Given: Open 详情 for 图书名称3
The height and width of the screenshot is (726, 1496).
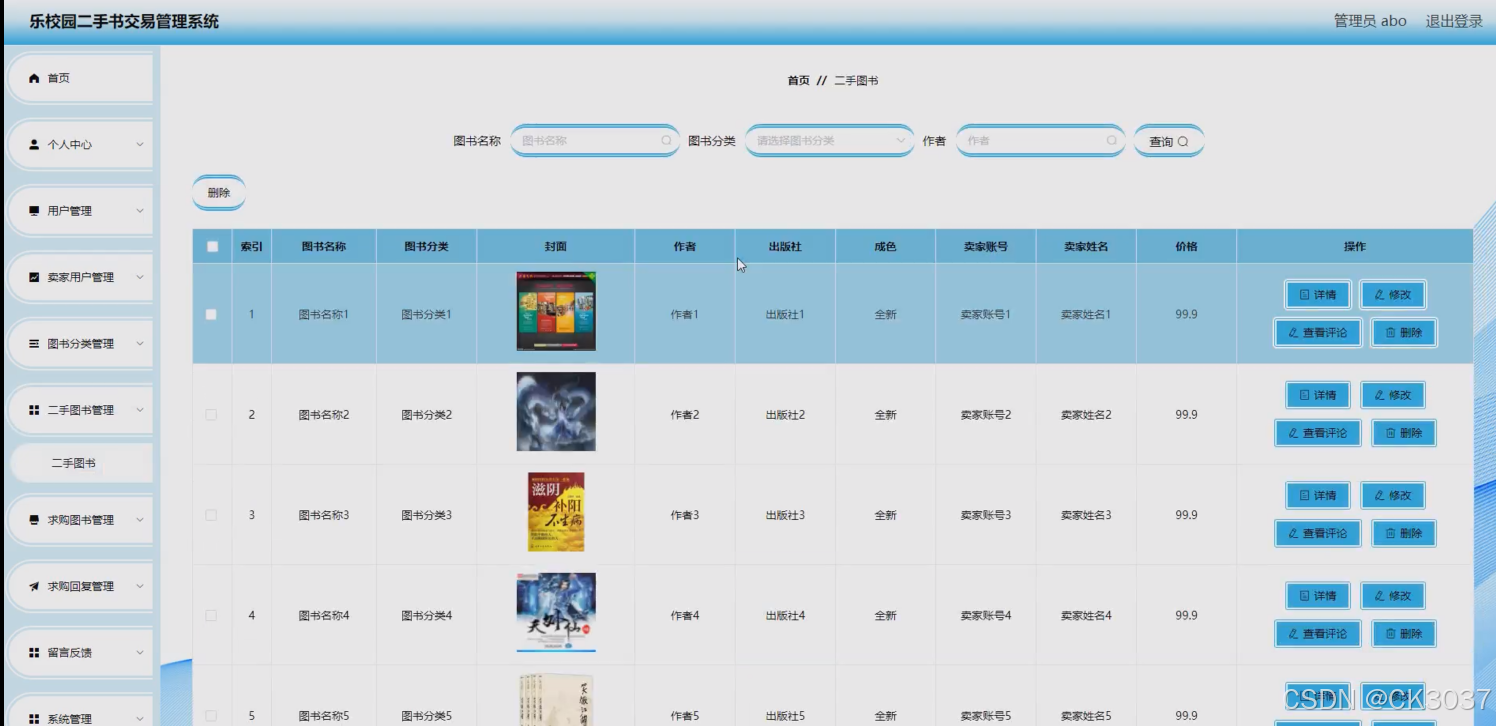Looking at the screenshot, I should [1318, 495].
